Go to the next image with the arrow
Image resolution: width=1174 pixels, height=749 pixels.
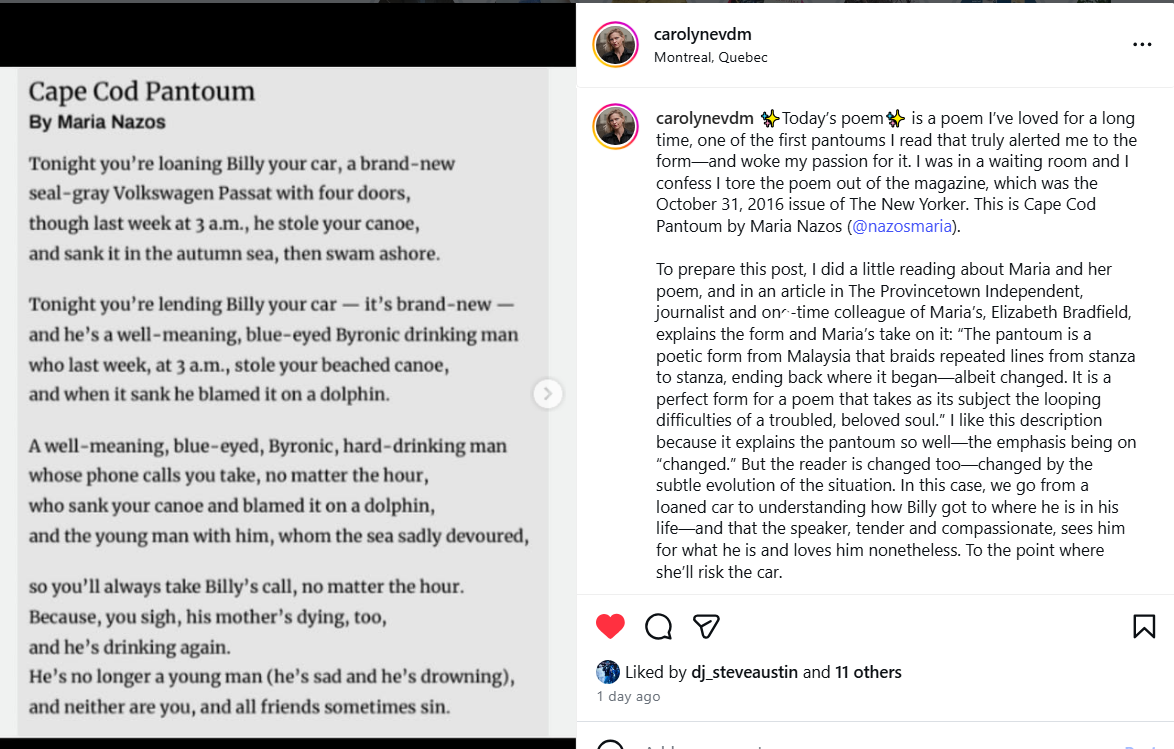[x=547, y=394]
